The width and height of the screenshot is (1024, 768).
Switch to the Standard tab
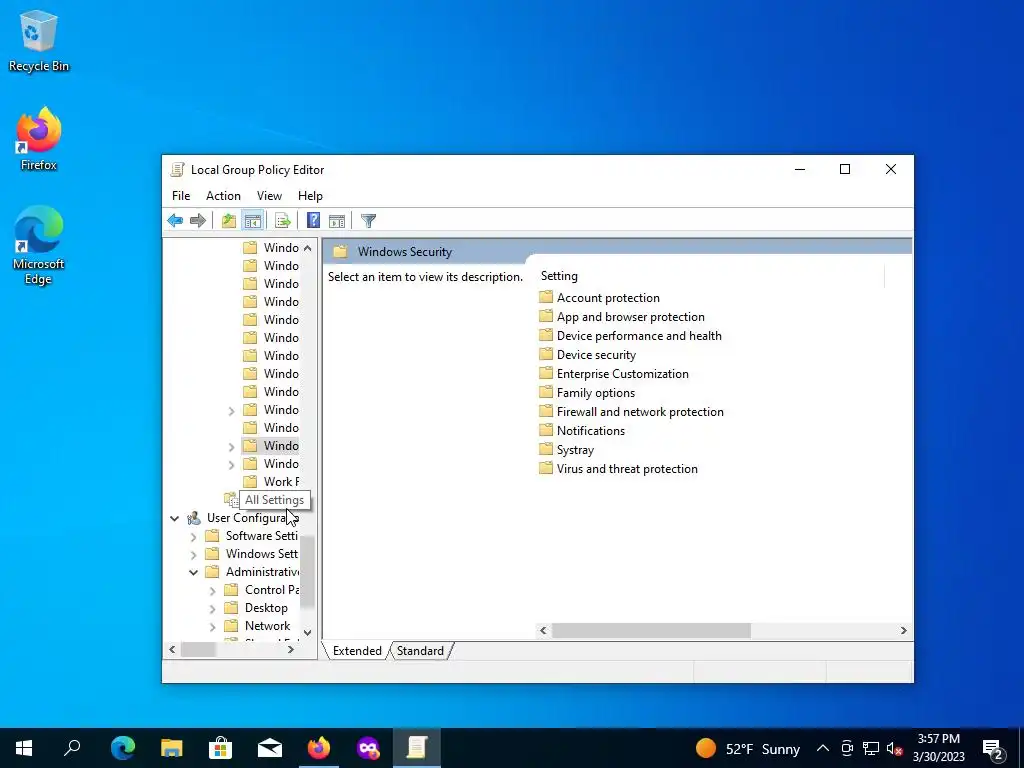pos(420,651)
